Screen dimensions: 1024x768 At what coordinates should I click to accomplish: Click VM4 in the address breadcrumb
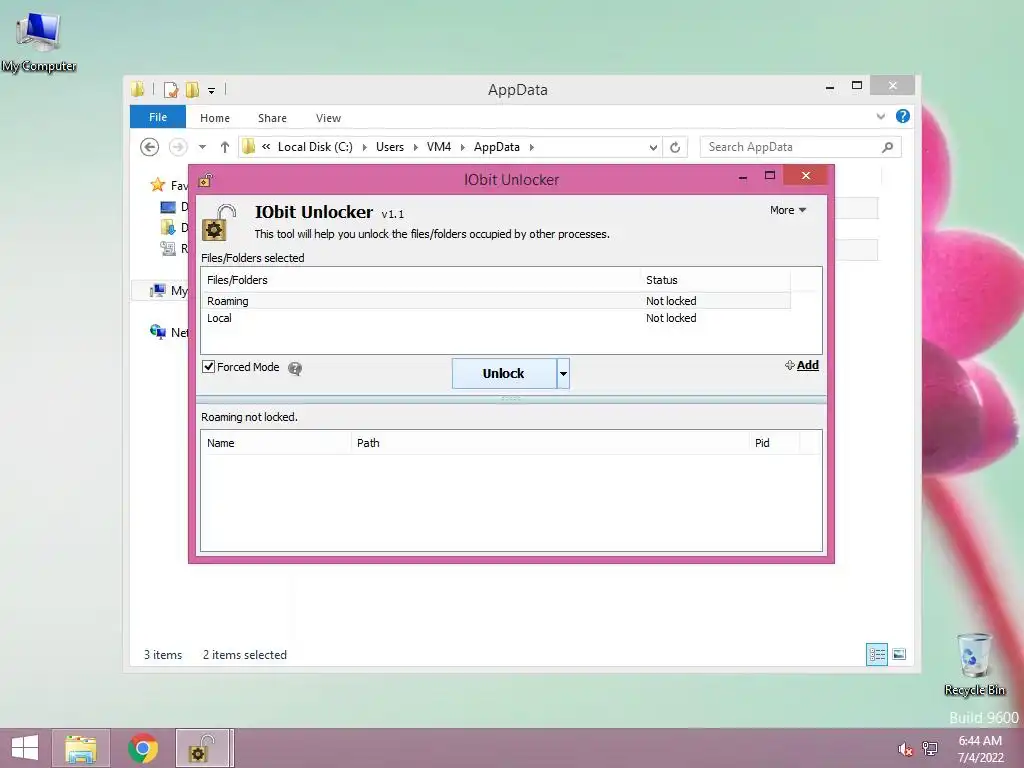439,147
